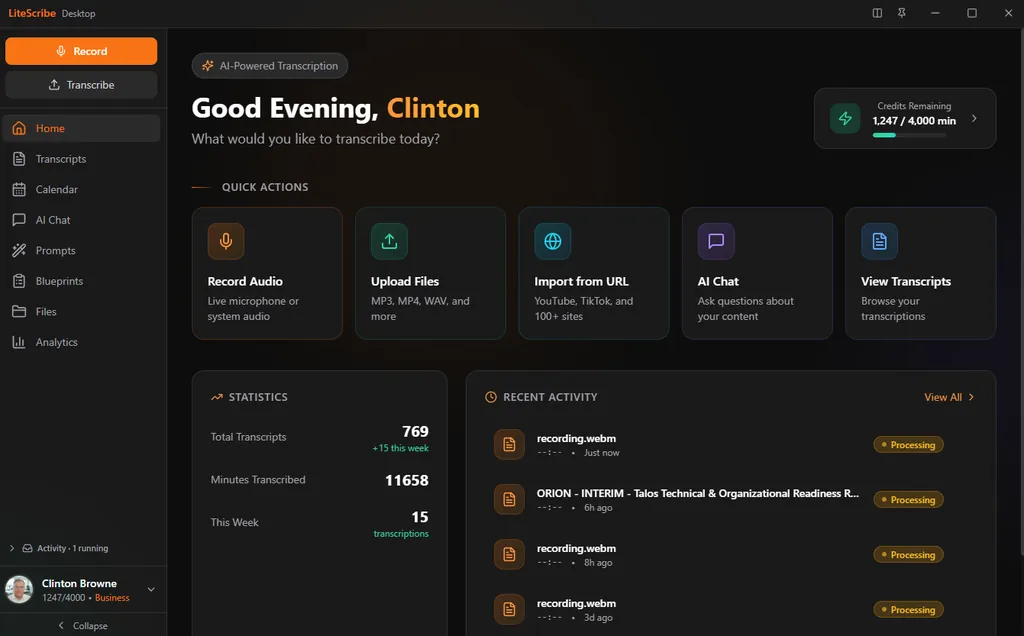
Task: Click View All in Recent Activity
Action: pos(949,397)
